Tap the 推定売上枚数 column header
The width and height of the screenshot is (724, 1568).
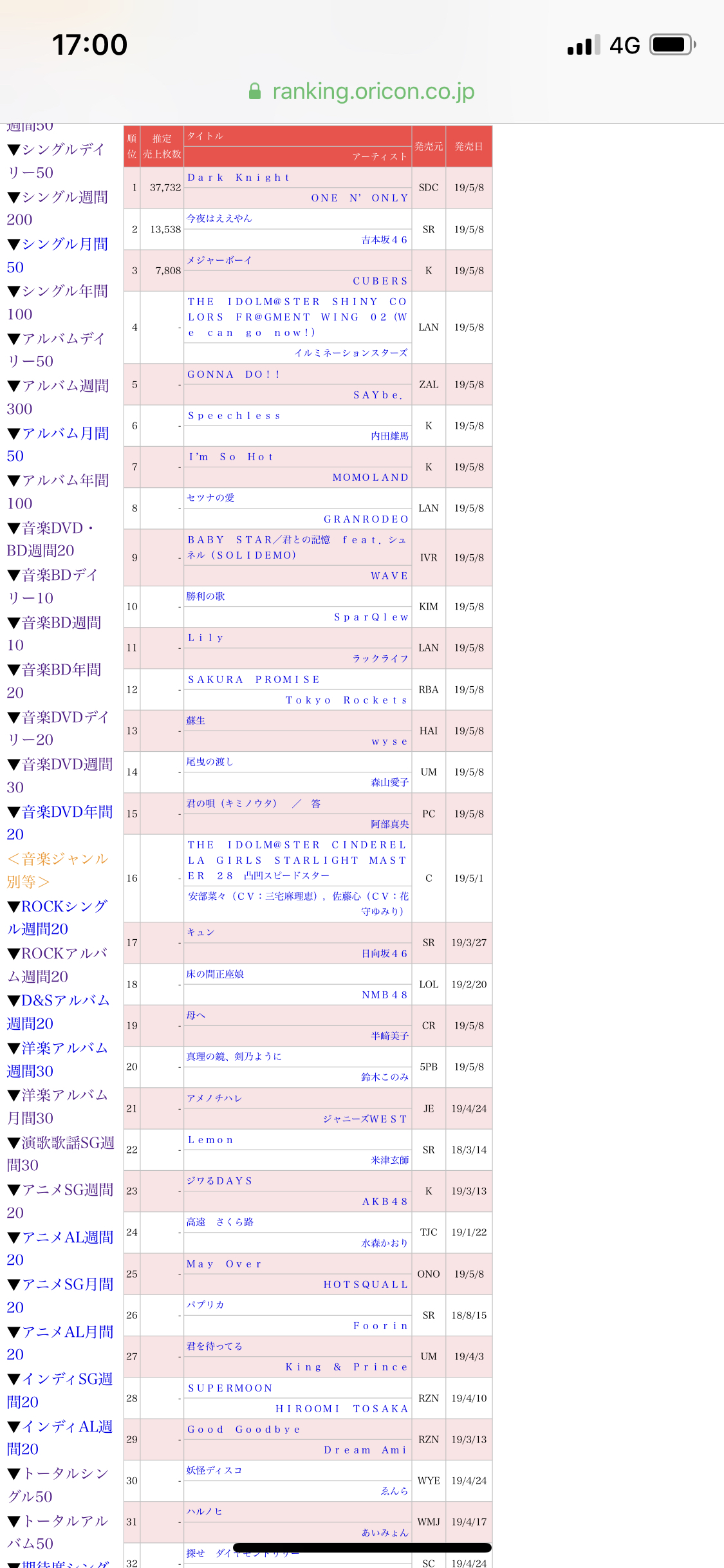click(x=162, y=147)
